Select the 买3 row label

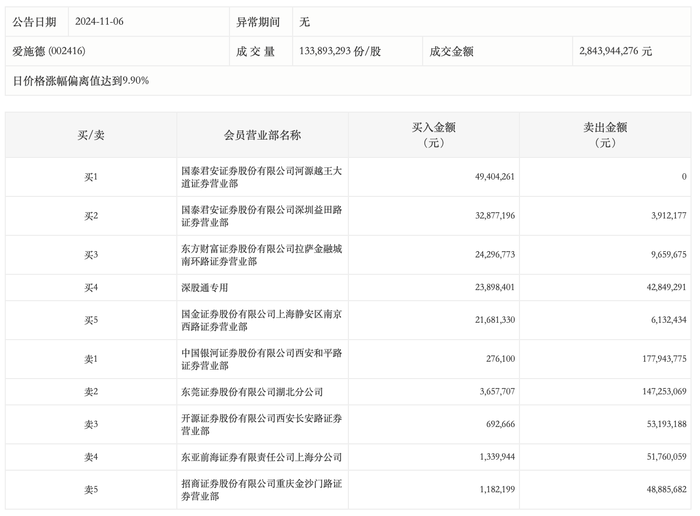pos(91,255)
